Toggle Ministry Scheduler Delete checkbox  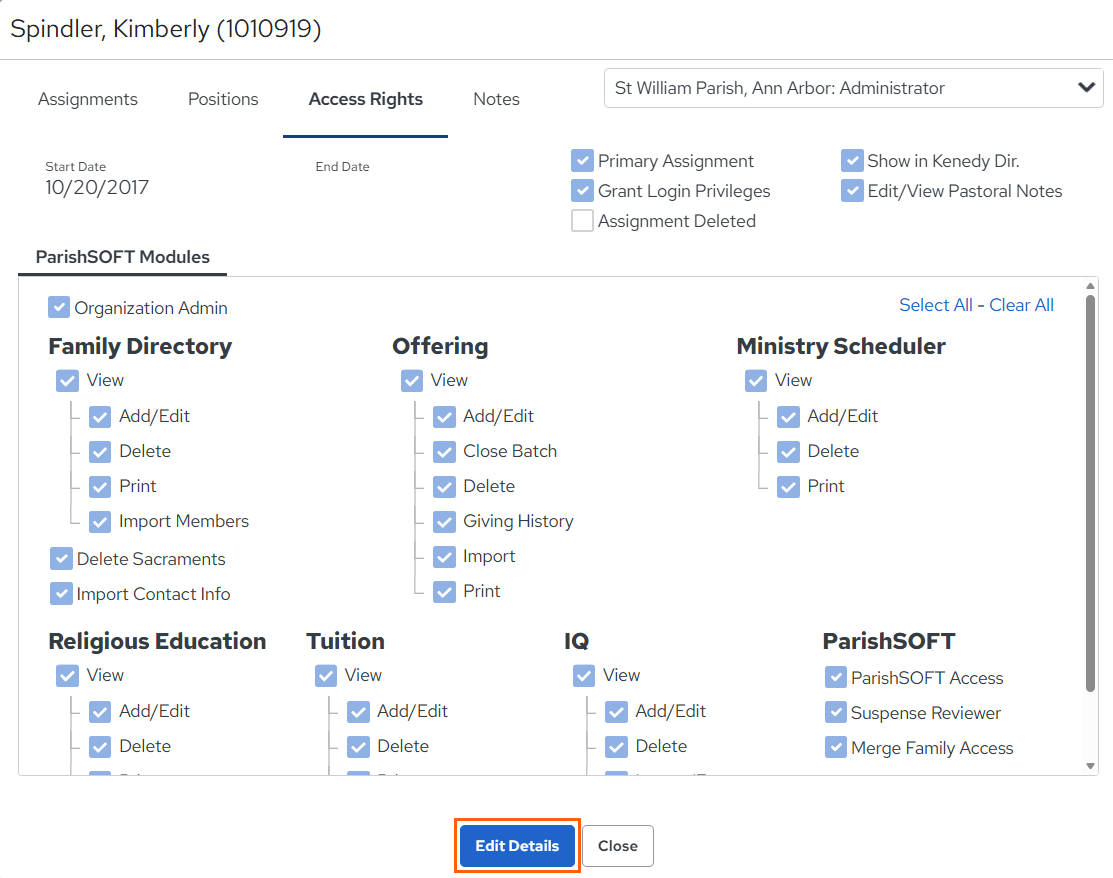789,451
